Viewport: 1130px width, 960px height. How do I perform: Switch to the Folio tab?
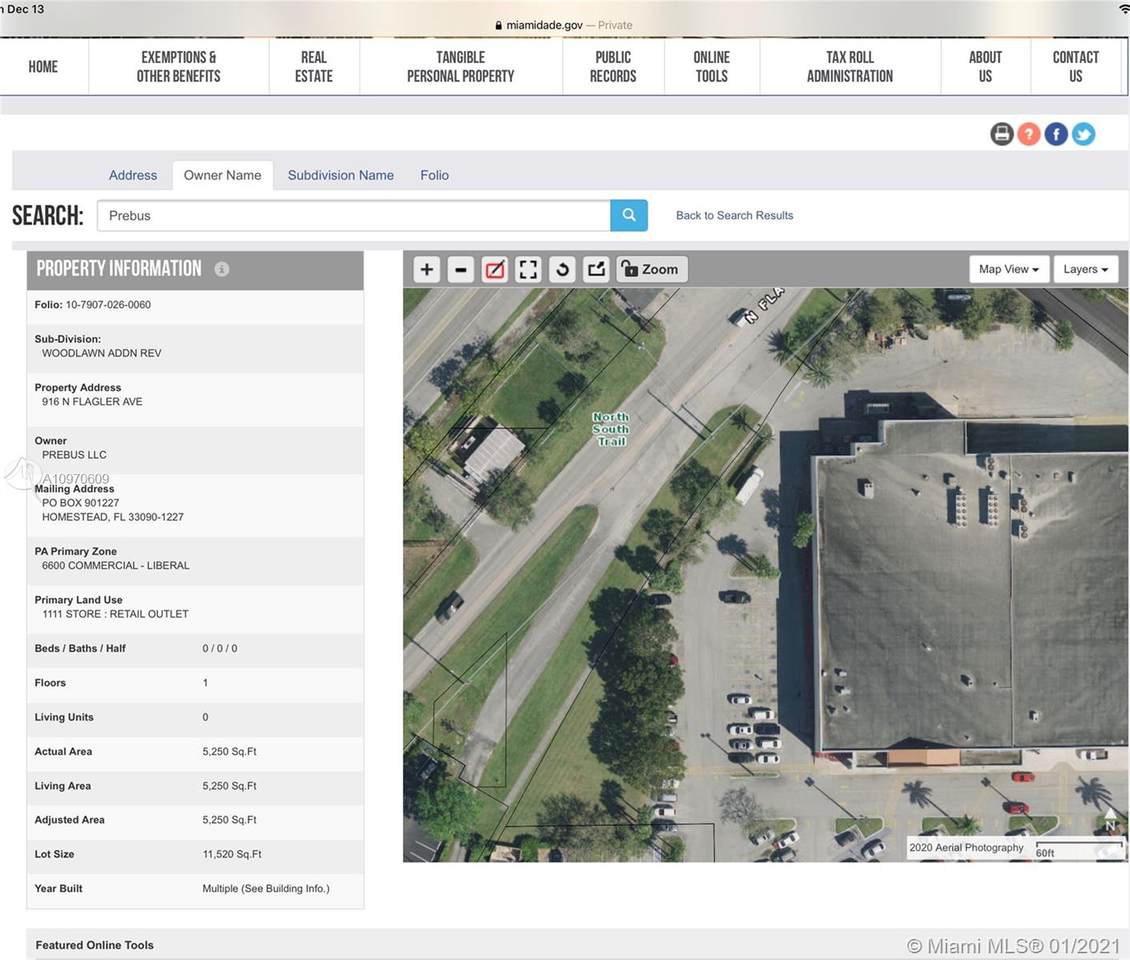pyautogui.click(x=435, y=175)
